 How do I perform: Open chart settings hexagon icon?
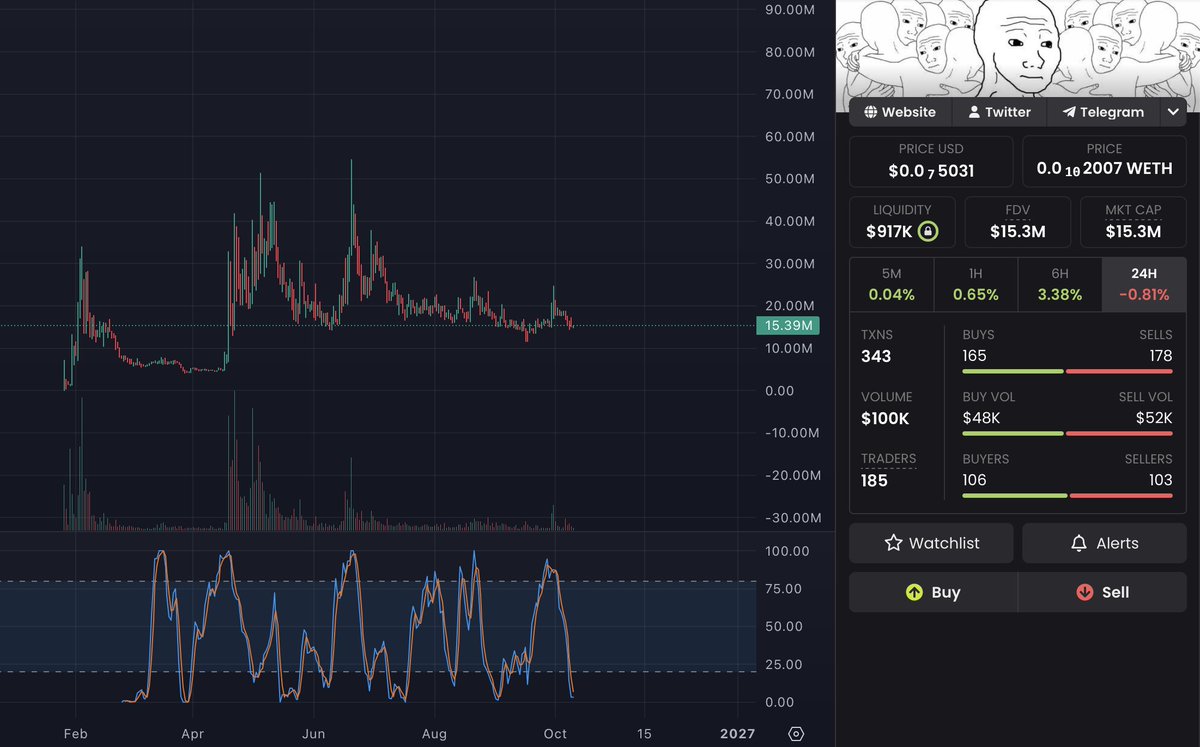pos(796,734)
